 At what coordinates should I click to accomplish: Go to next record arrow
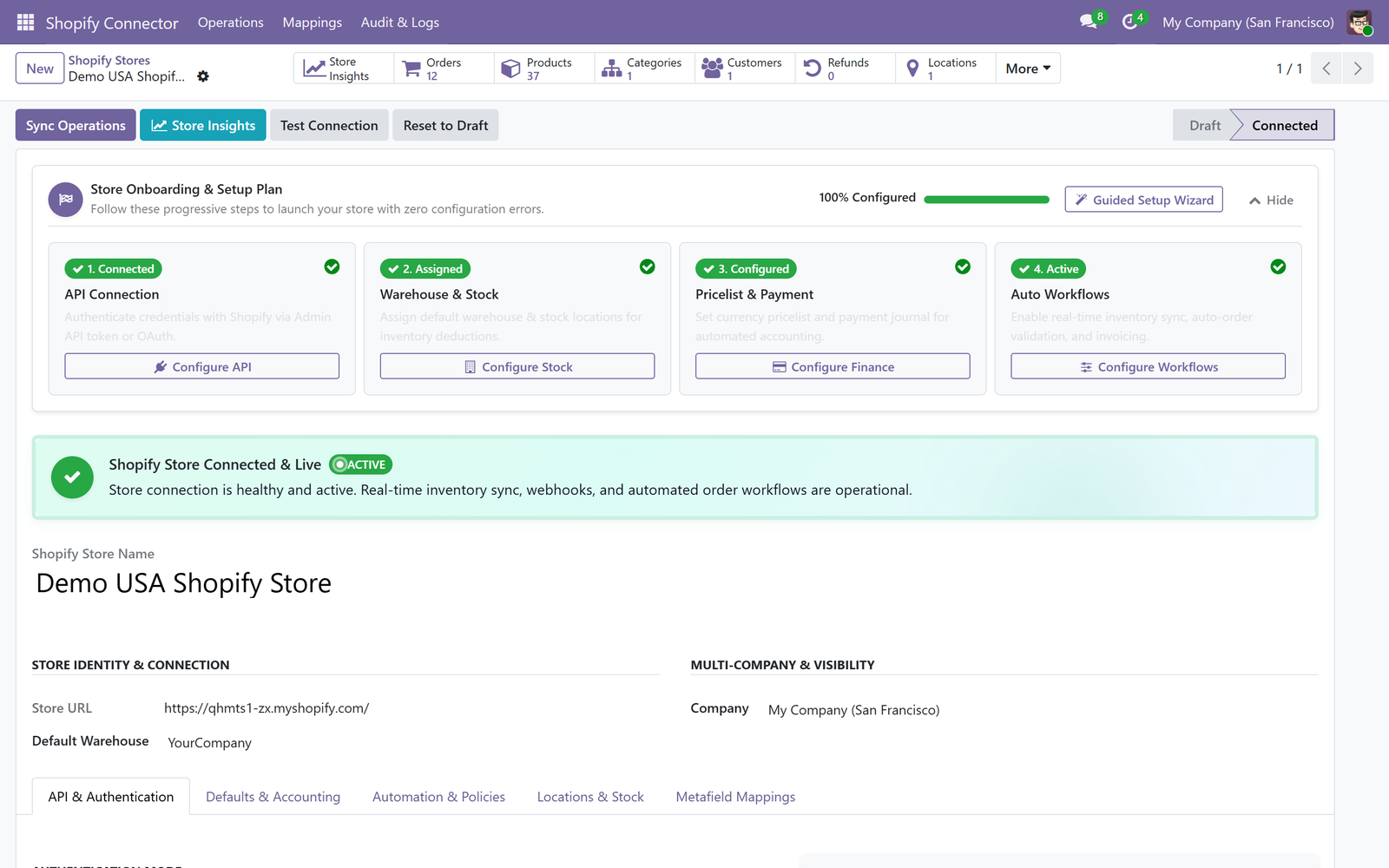(x=1358, y=69)
